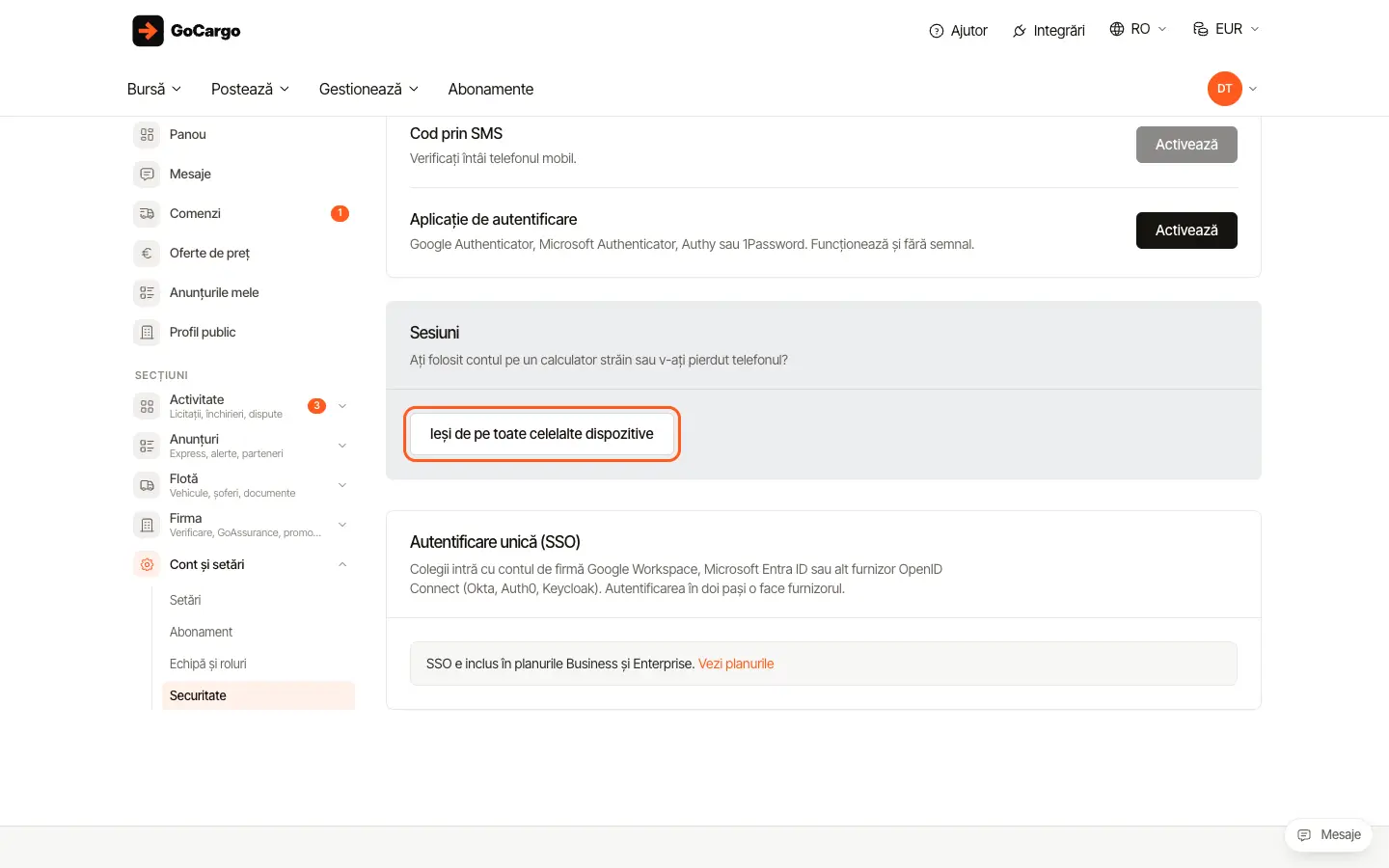
Task: Click the Ajutor help icon
Action: [x=936, y=31]
